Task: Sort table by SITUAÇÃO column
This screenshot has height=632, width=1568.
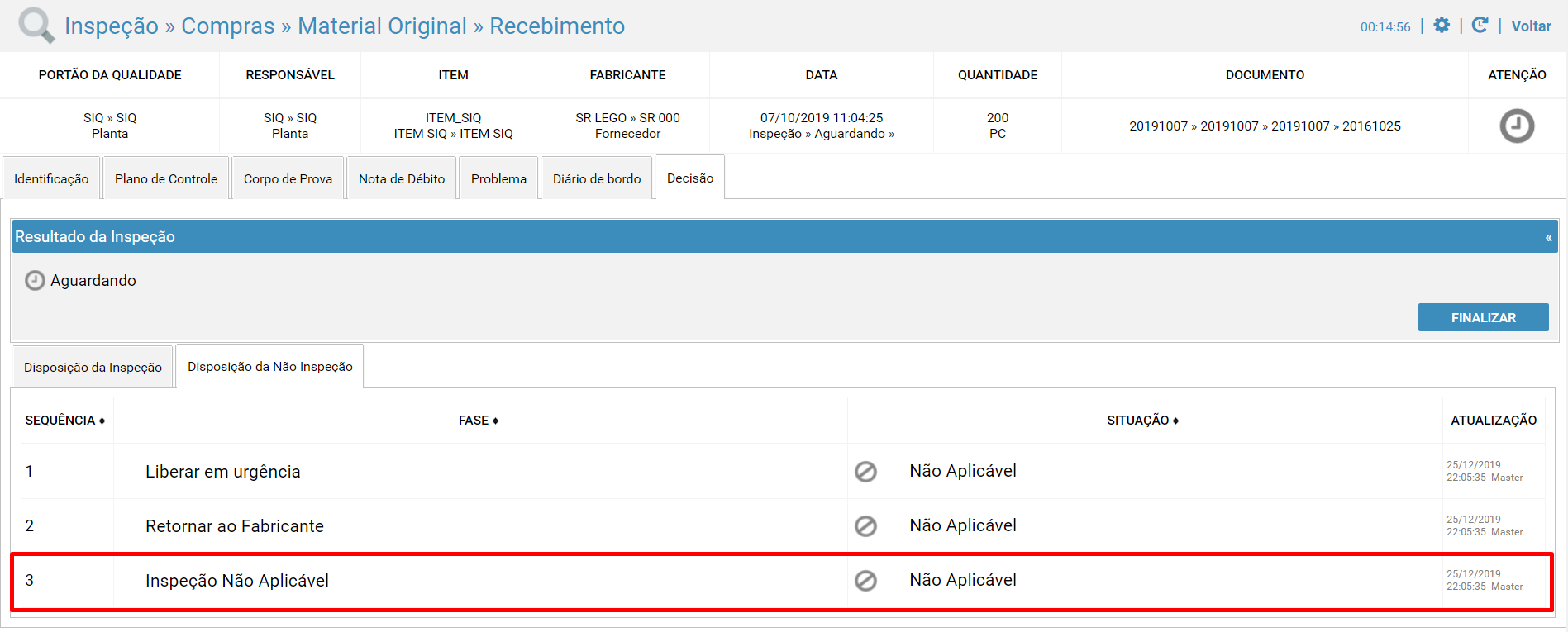Action: [x=1143, y=421]
